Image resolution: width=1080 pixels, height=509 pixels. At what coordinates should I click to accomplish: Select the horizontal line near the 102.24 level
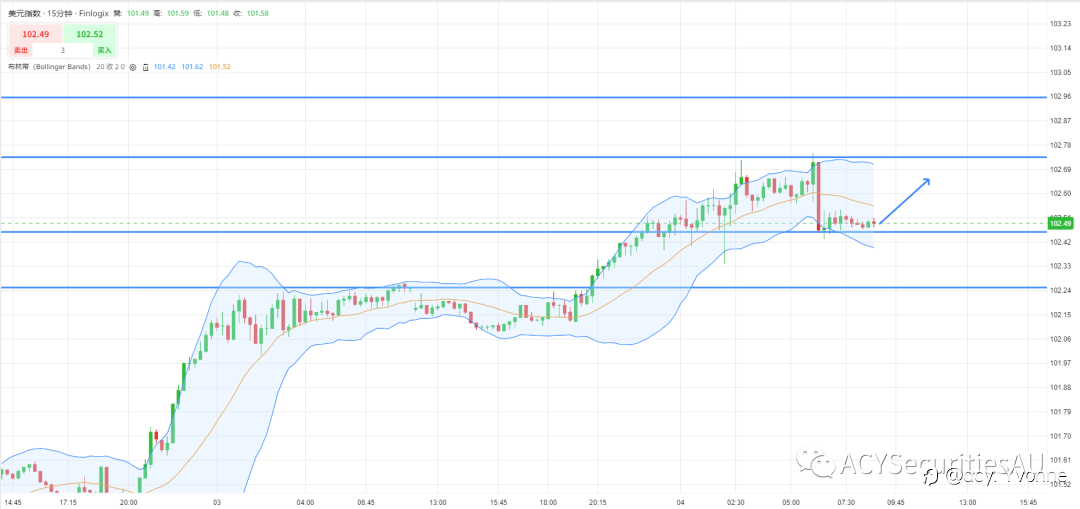pos(523,287)
